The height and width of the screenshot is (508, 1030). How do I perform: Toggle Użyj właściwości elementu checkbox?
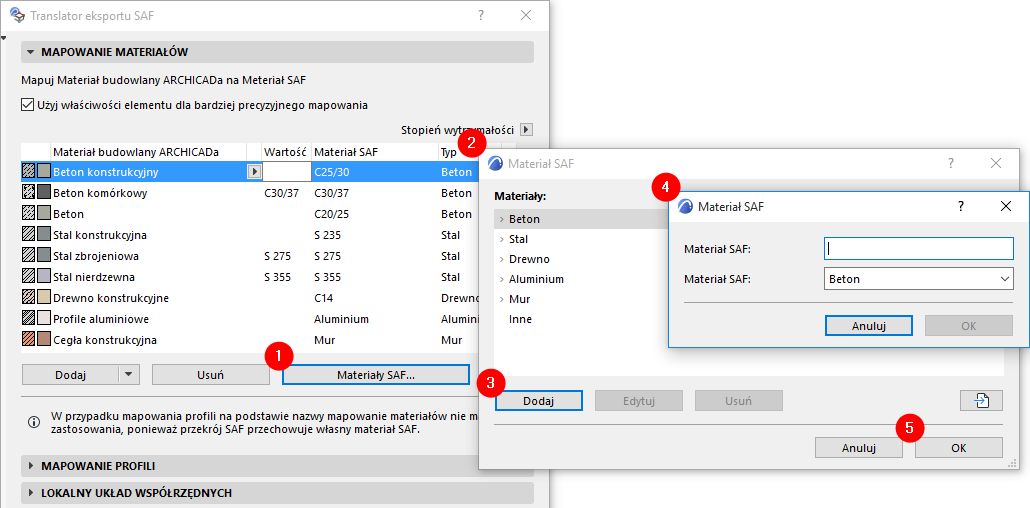click(28, 104)
